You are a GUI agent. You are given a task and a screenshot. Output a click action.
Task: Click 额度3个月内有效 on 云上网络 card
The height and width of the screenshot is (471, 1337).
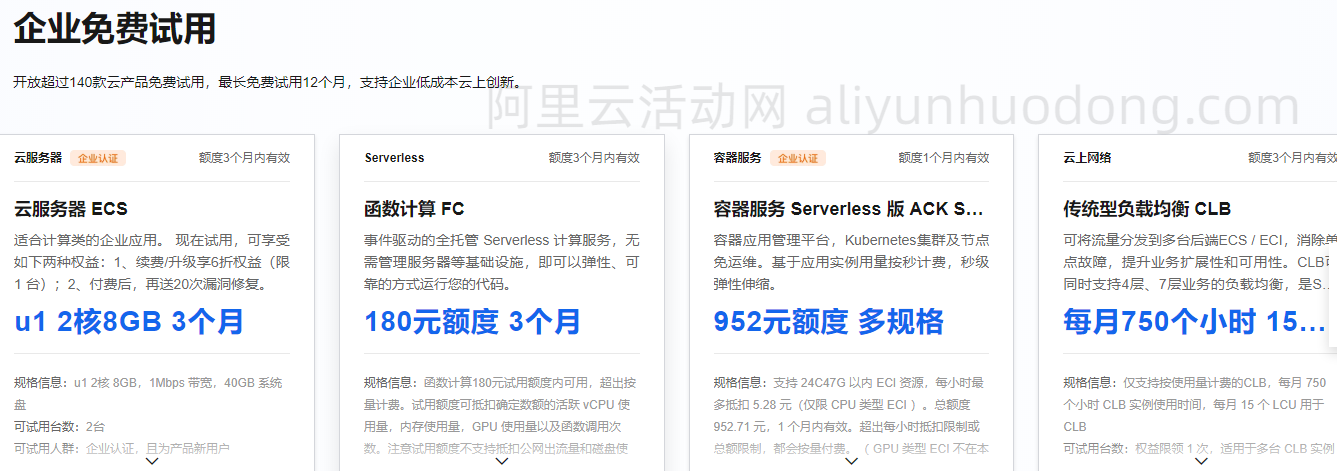pyautogui.click(x=1292, y=158)
